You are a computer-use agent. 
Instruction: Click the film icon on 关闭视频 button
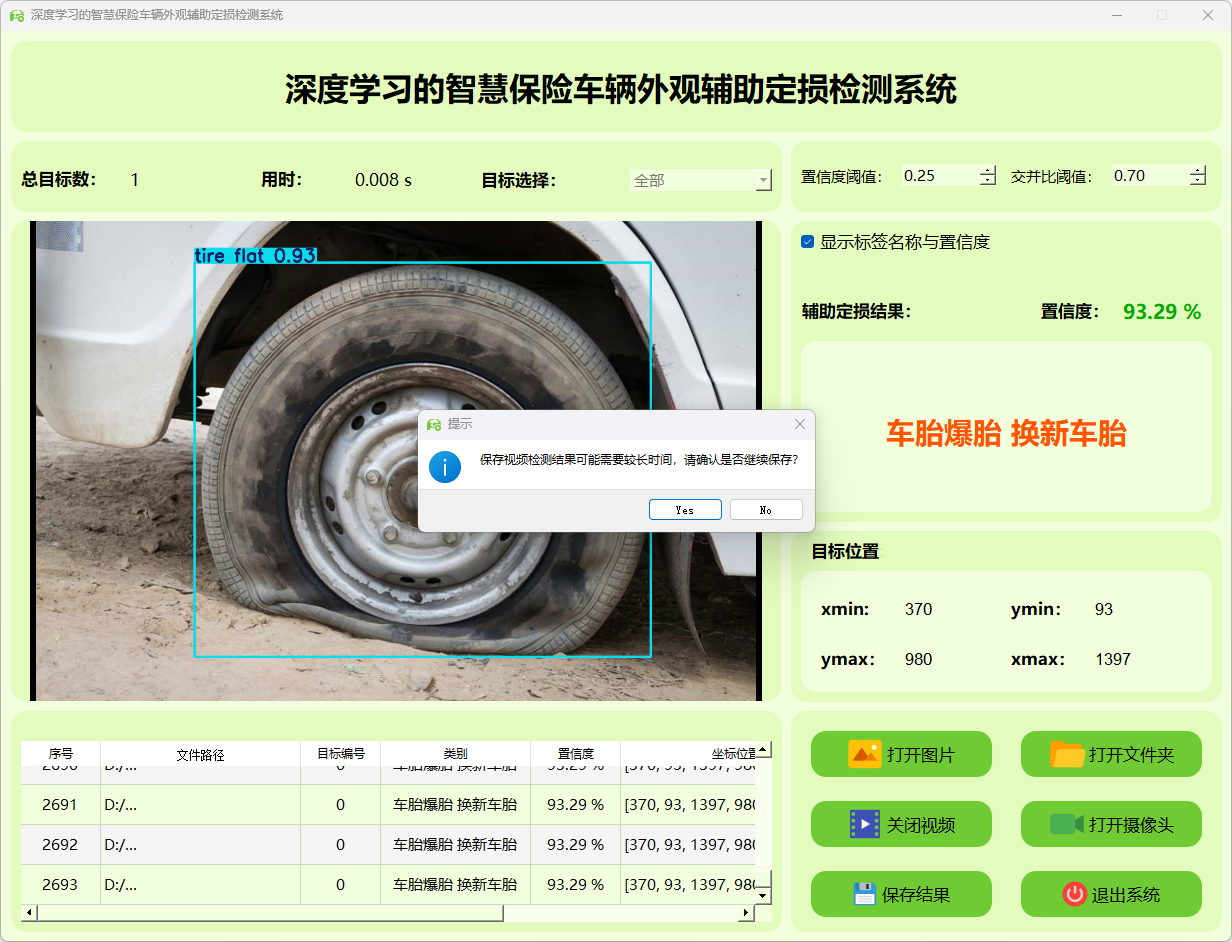pos(864,824)
